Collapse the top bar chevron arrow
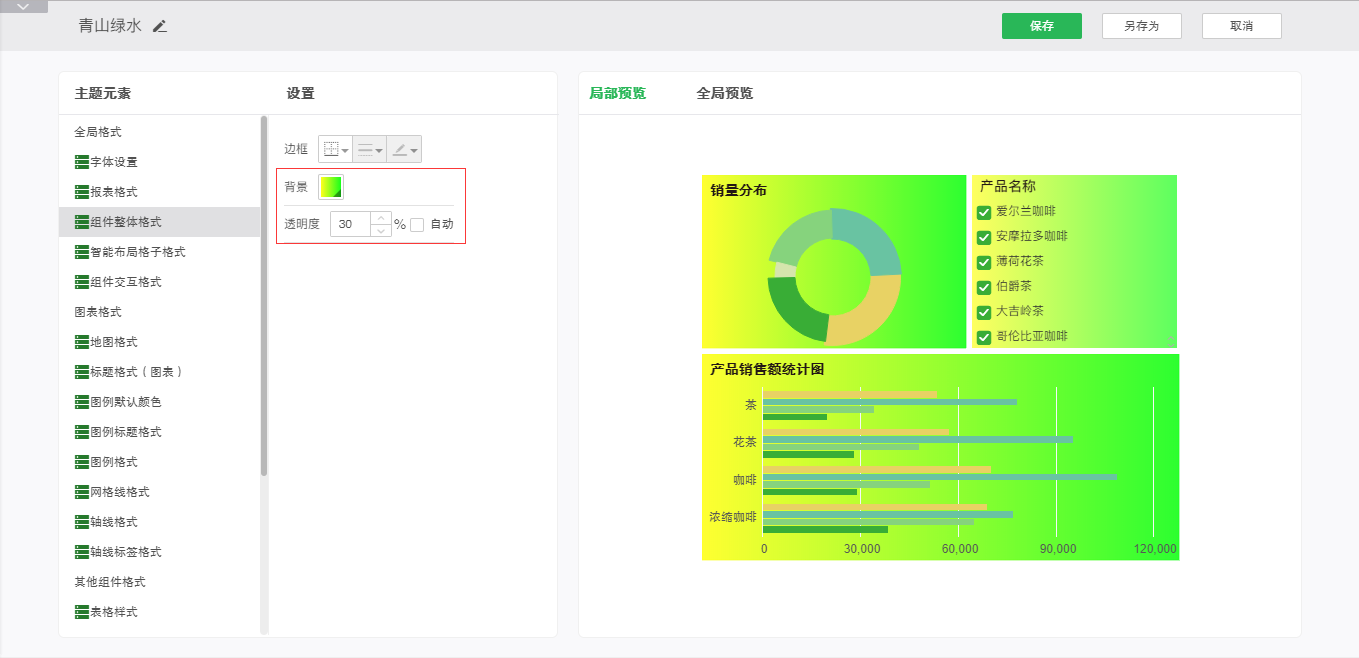 [24, 7]
